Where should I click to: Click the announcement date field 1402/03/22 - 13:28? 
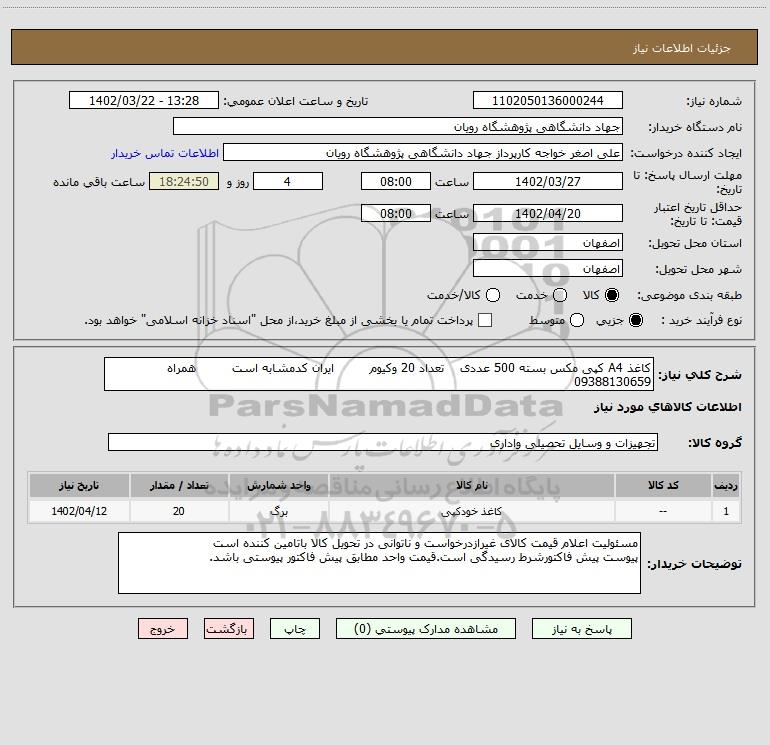[144, 100]
